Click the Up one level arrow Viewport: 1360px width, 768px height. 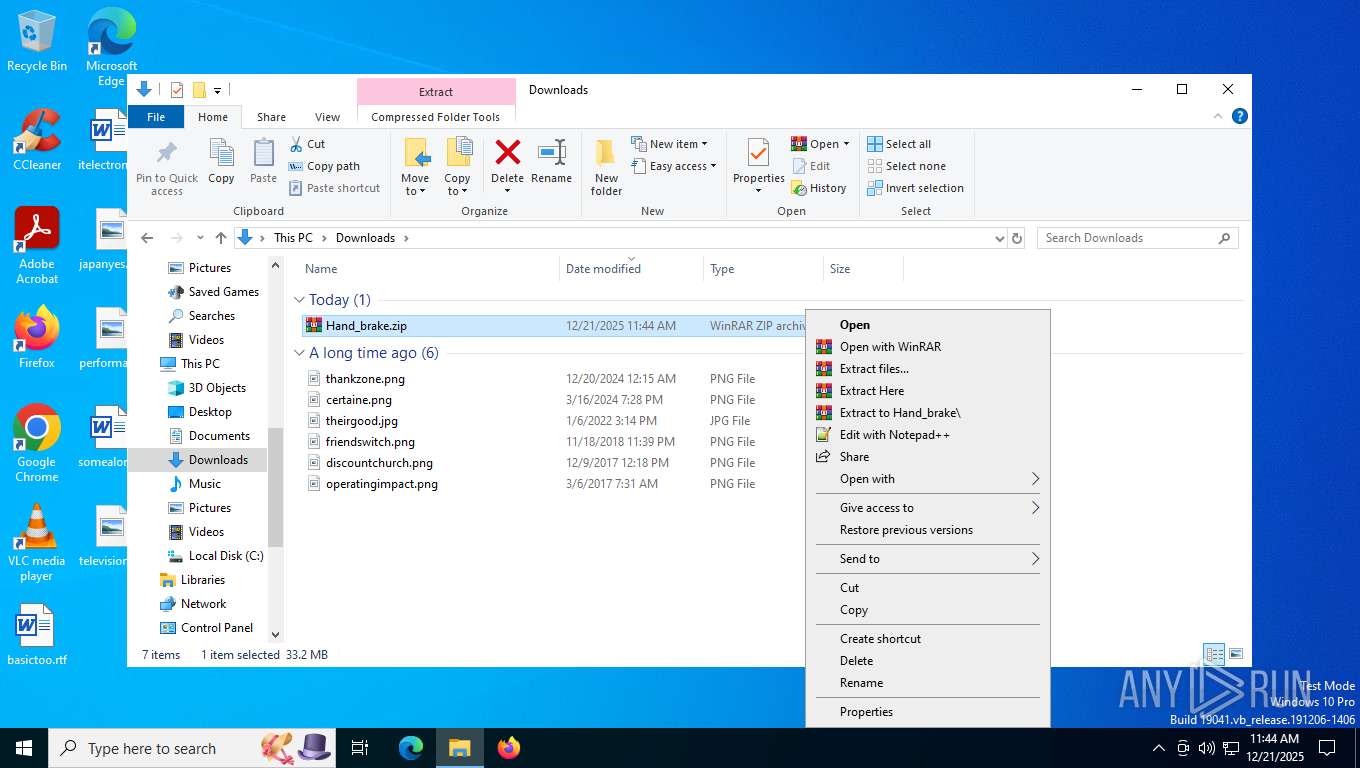coord(221,238)
